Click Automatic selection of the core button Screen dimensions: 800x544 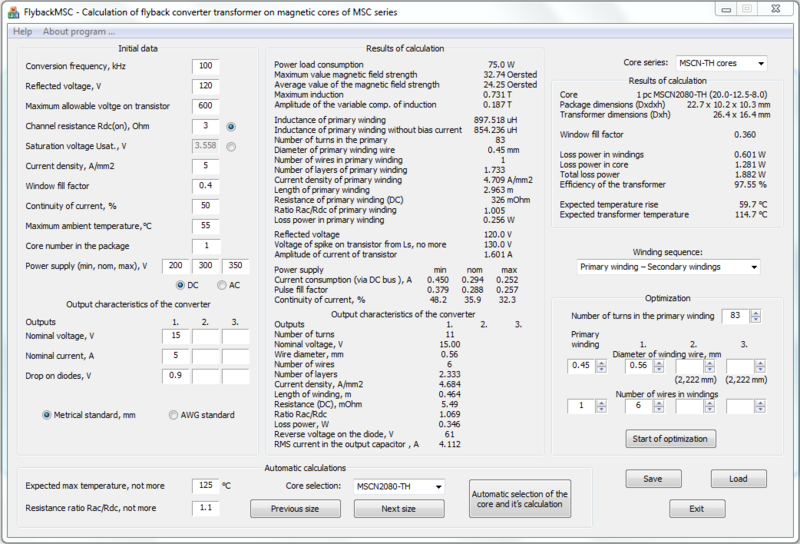[x=519, y=499]
